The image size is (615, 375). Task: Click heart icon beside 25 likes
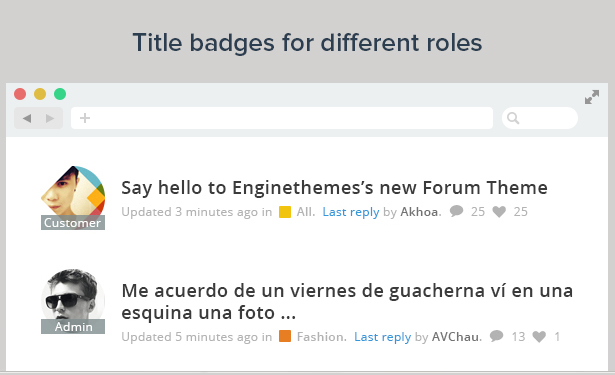(499, 212)
